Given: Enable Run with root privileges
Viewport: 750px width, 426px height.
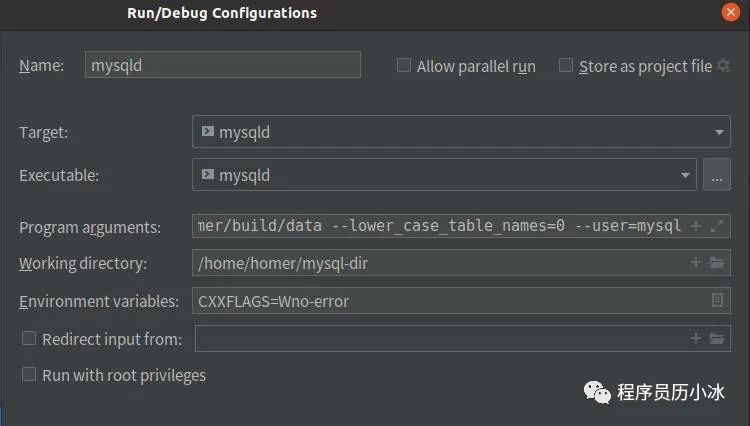Looking at the screenshot, I should click(x=29, y=375).
